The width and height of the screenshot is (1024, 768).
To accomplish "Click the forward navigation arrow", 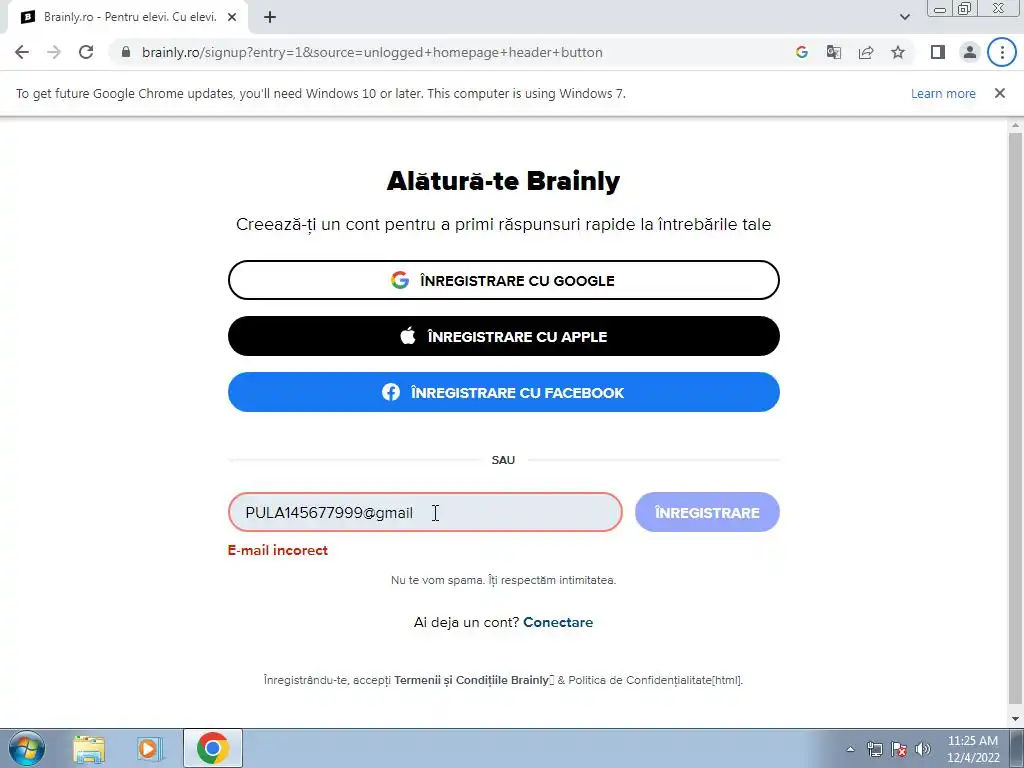I will (54, 52).
